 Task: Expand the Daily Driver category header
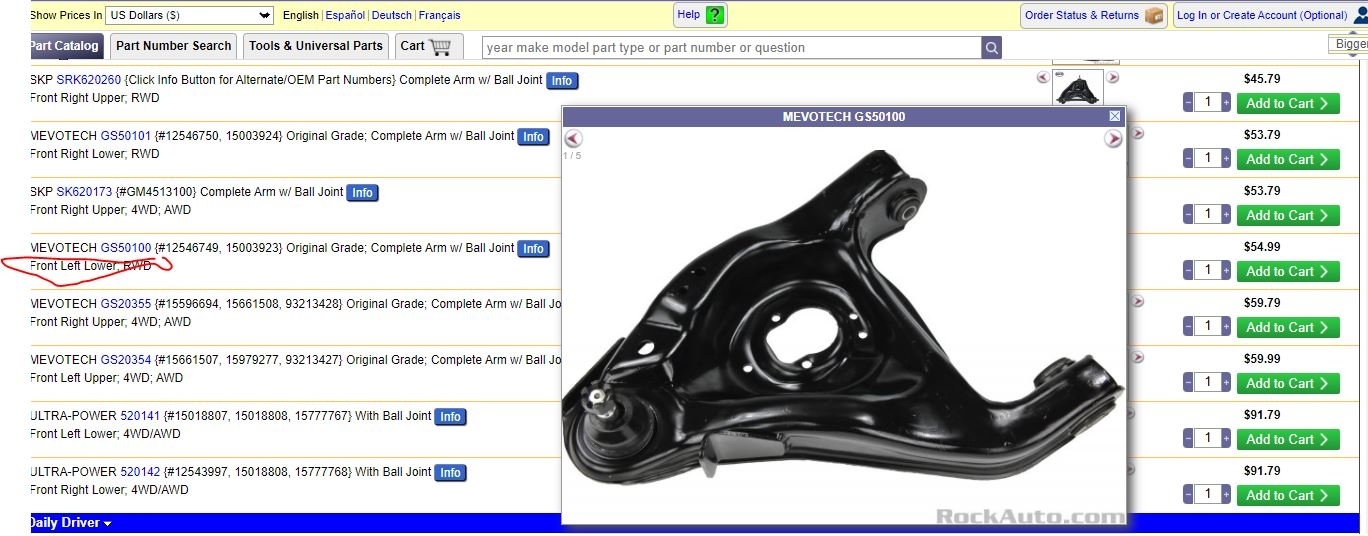(70, 523)
